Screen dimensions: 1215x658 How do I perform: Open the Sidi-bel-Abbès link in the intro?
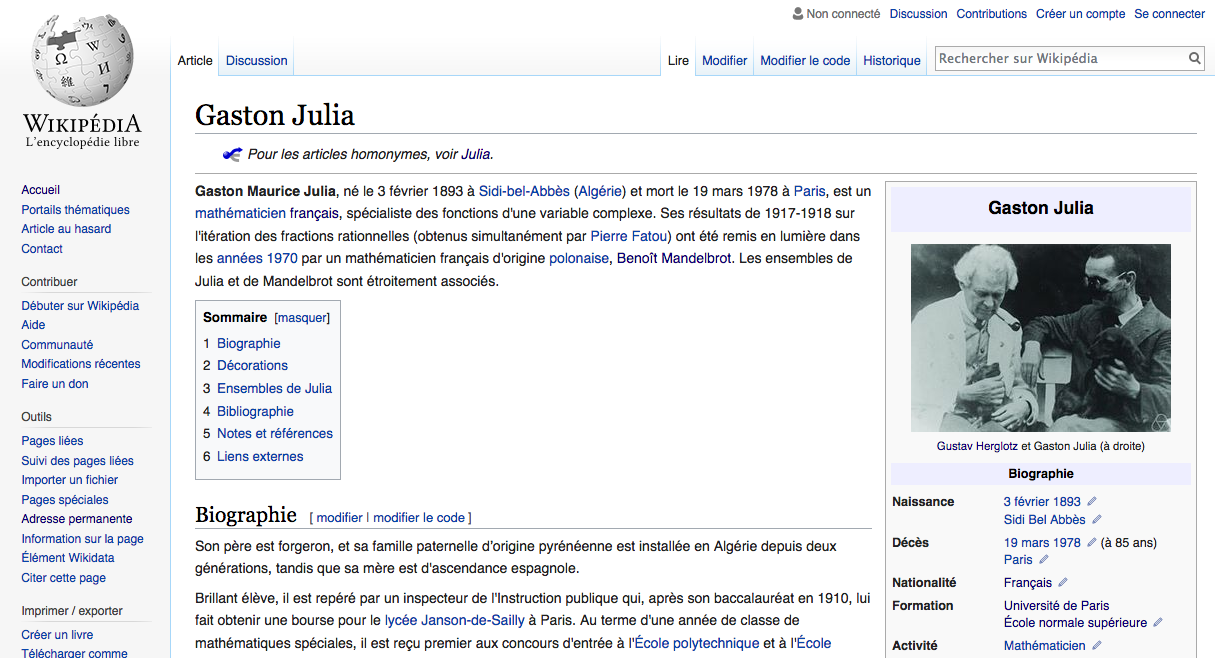(x=524, y=191)
